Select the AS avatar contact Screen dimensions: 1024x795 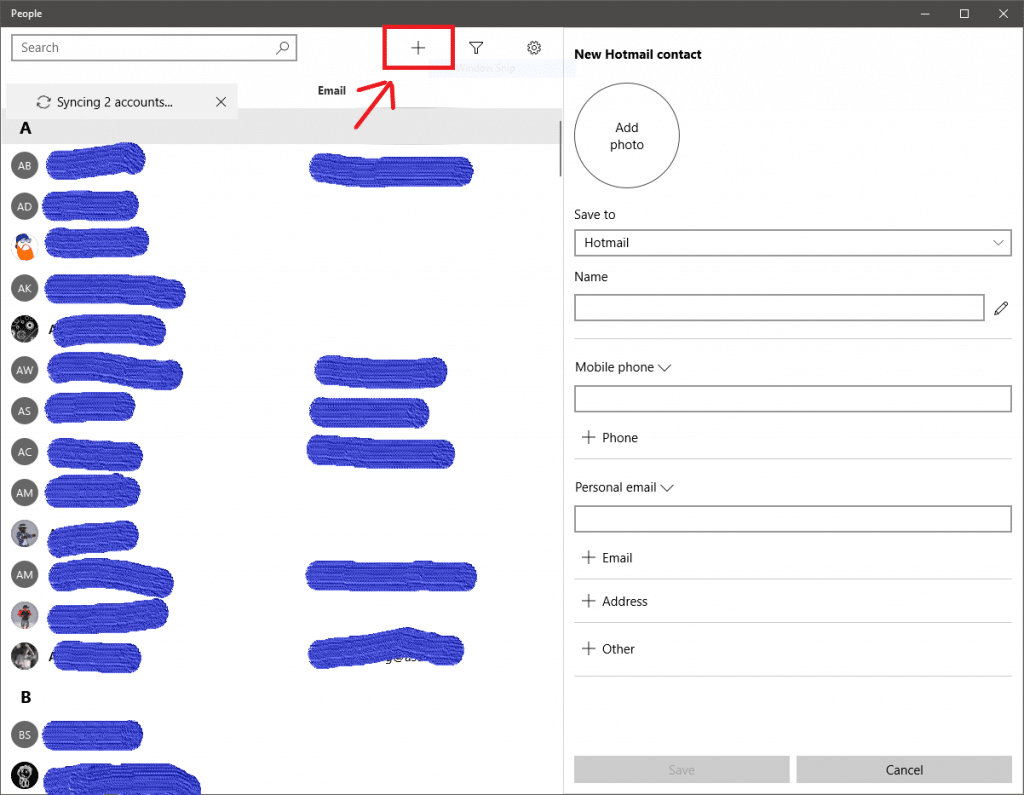tap(25, 411)
